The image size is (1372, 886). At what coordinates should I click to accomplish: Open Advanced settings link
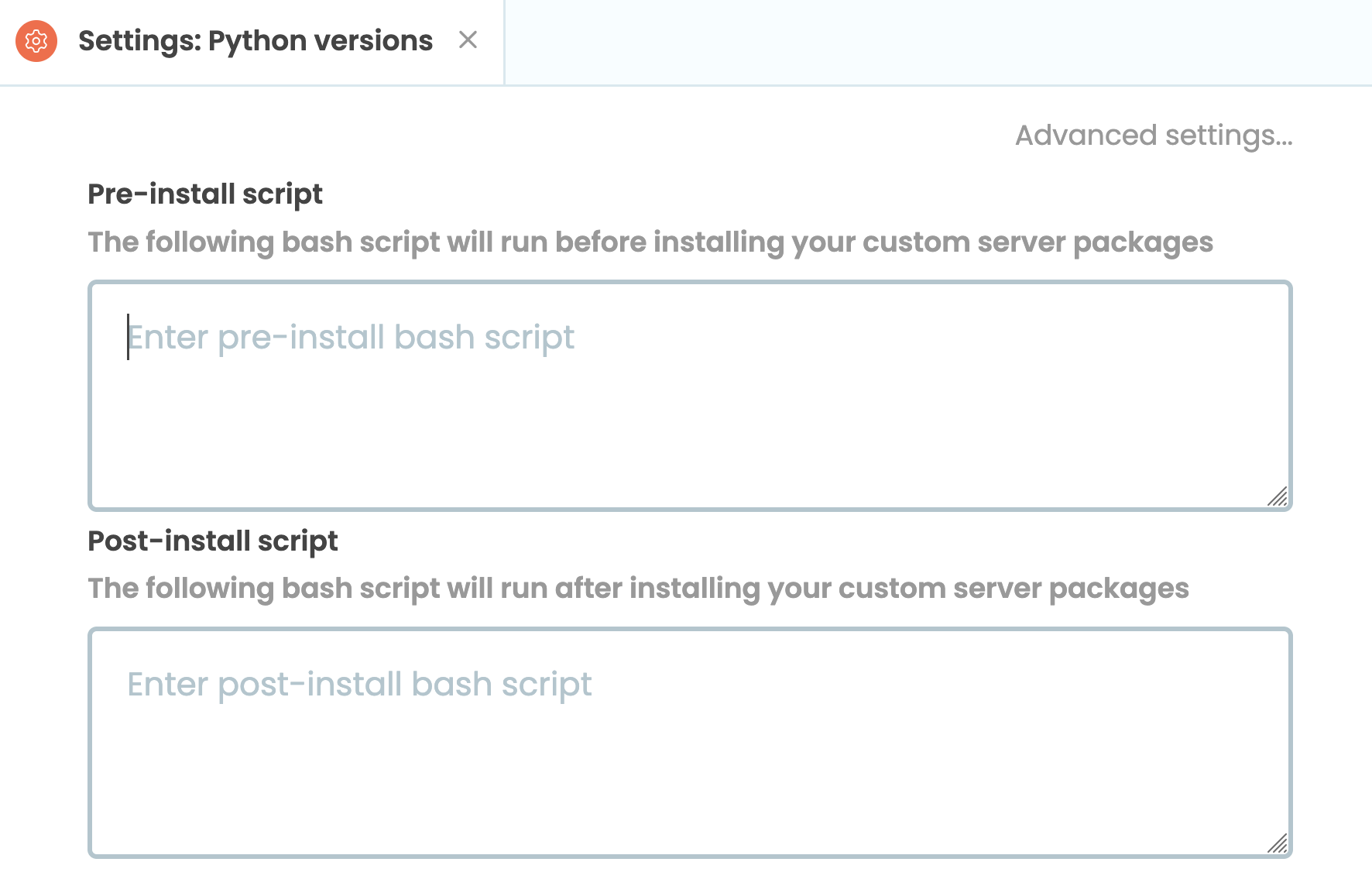pyautogui.click(x=1153, y=136)
